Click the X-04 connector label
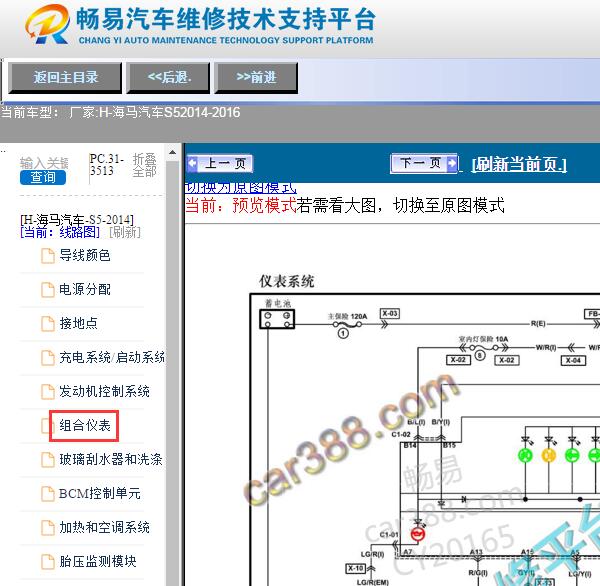600x586 pixels. pyautogui.click(x=573, y=361)
